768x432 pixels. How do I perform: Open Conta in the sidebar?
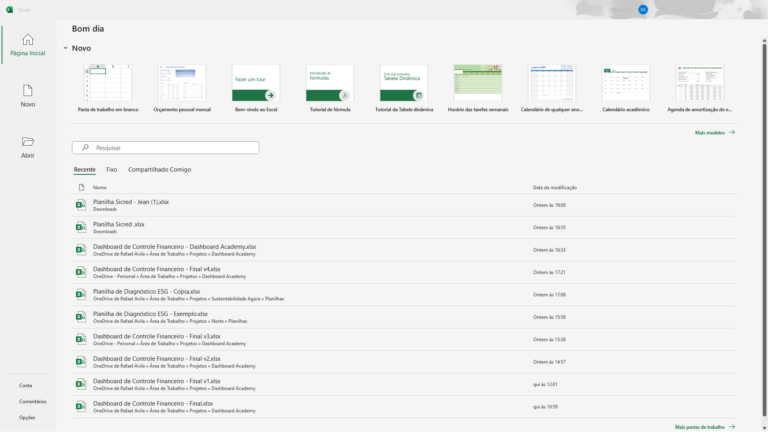point(25,385)
